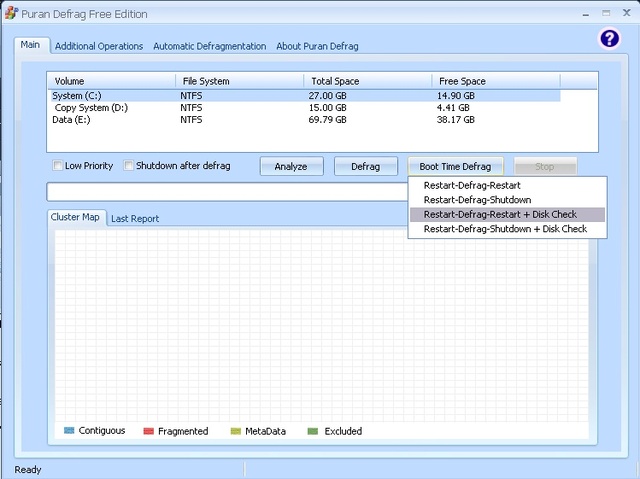Open the blue help question mark icon

tap(609, 39)
